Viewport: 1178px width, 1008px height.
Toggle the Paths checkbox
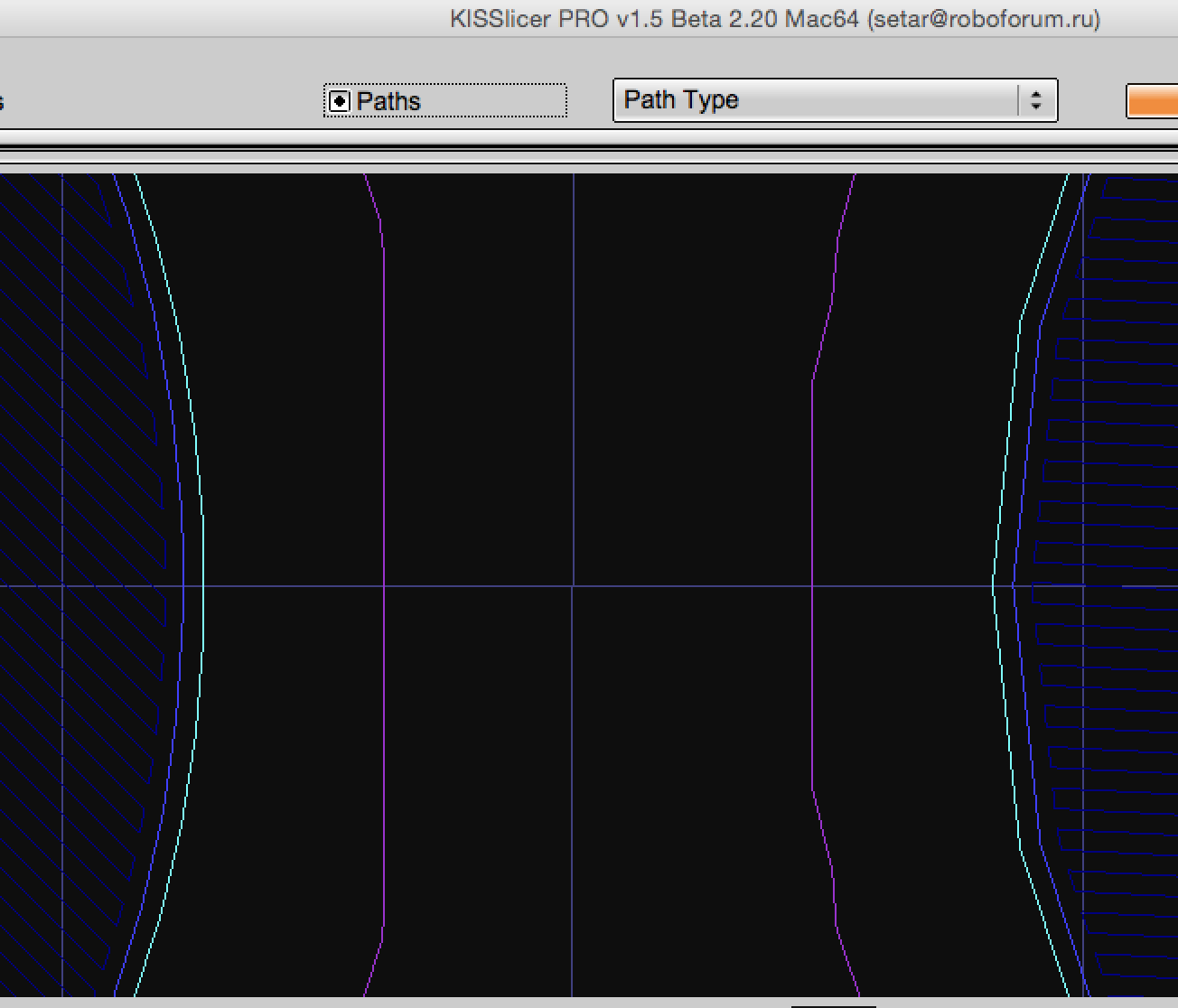click(339, 101)
